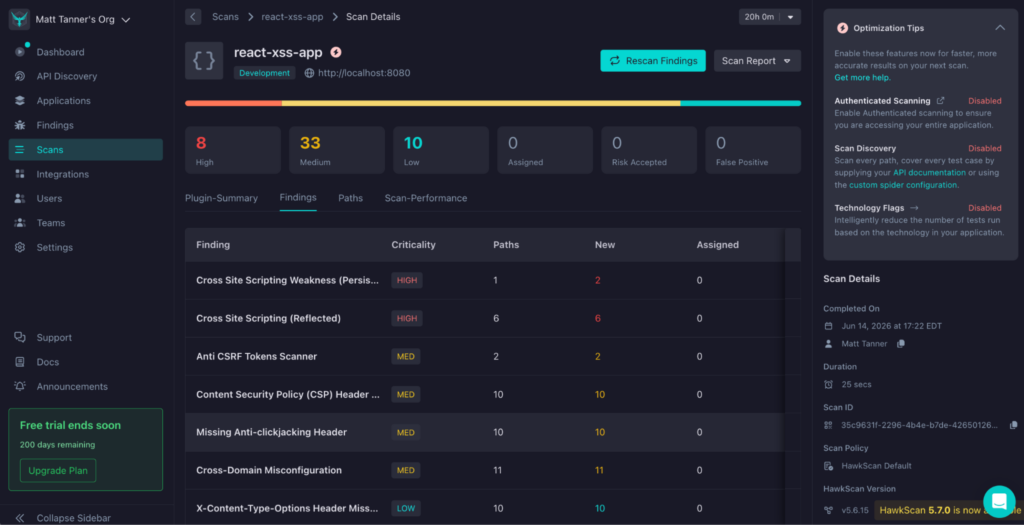The image size is (1024, 525).
Task: Click the Applications stack icon
Action: pos(20,101)
